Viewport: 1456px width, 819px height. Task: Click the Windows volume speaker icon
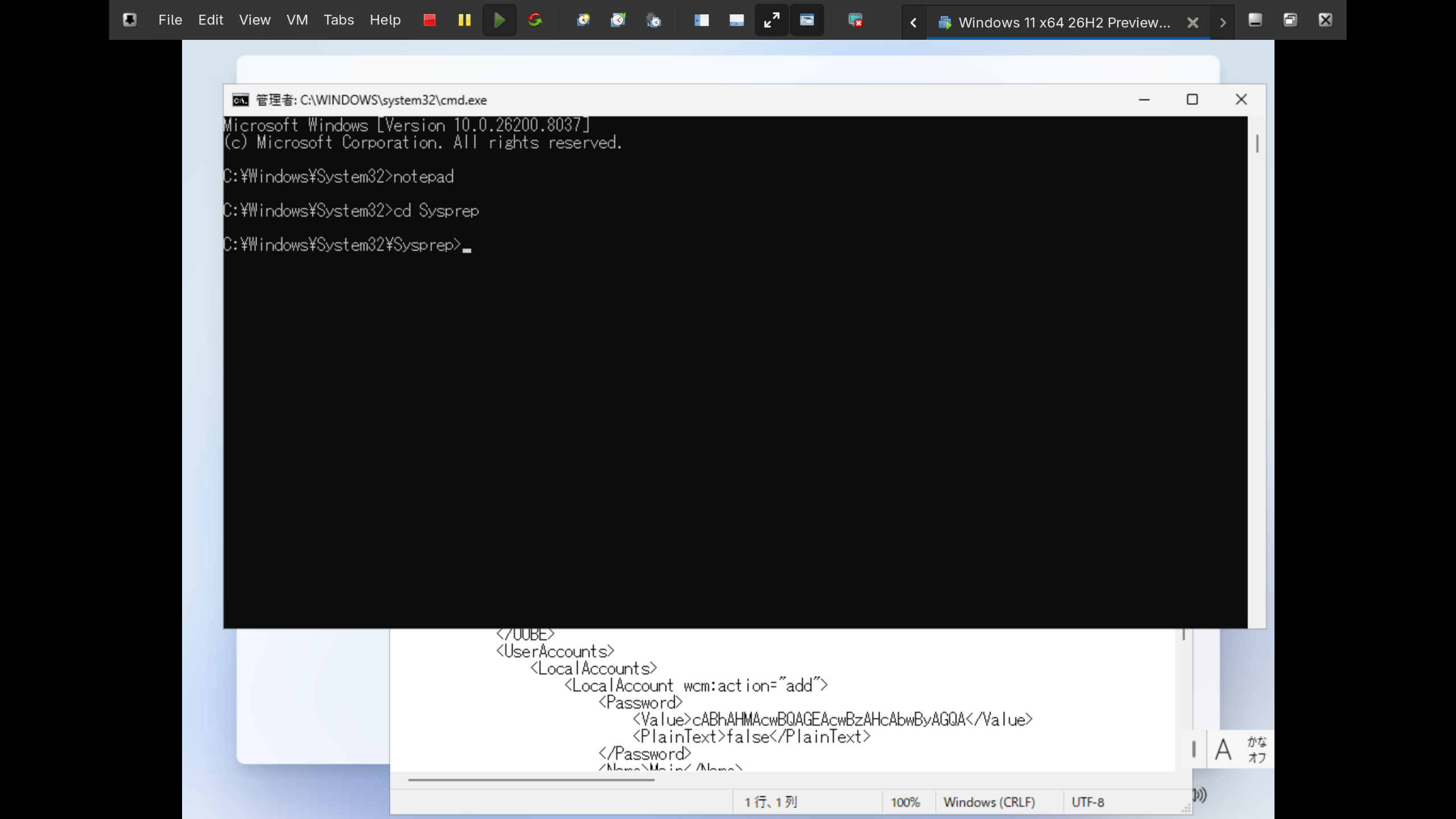coord(1200,795)
